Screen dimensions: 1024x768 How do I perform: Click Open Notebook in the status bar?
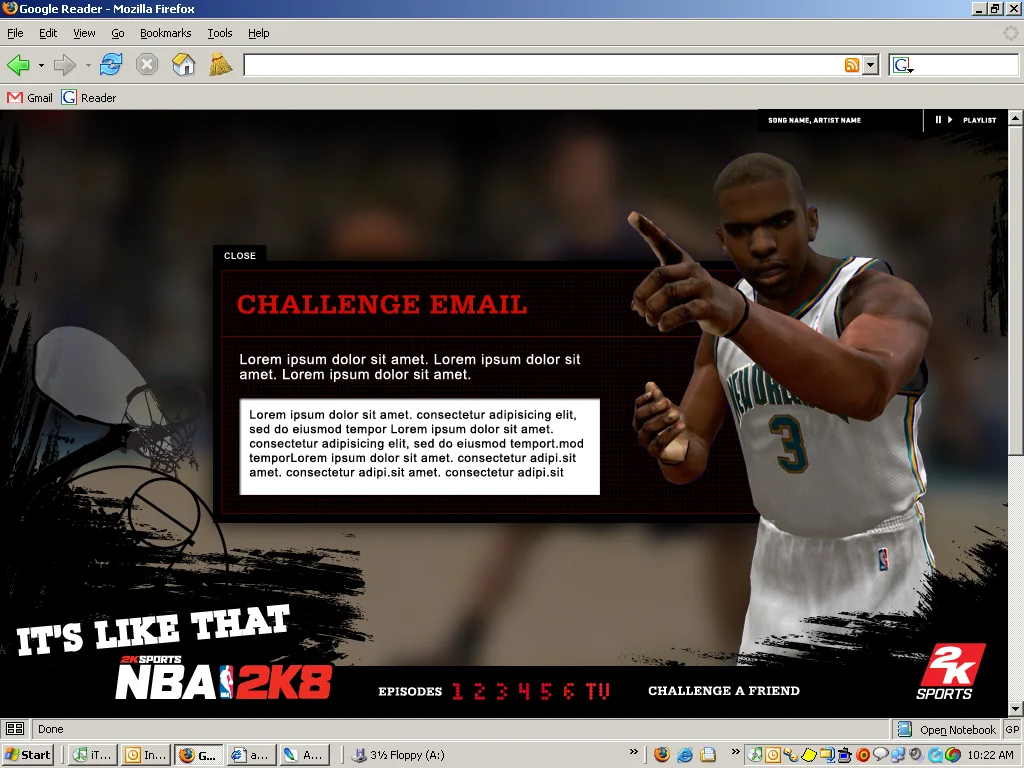pyautogui.click(x=947, y=729)
